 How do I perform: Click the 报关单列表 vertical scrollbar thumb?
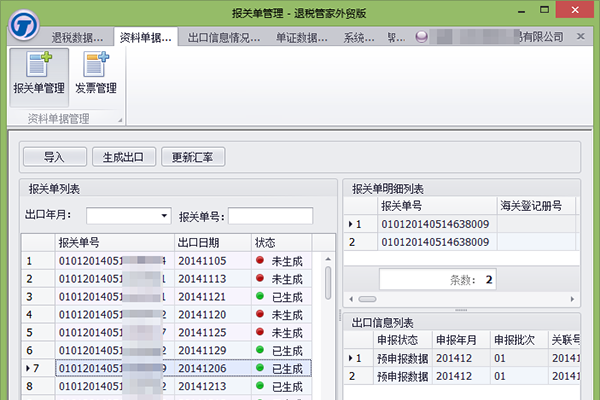point(328,283)
